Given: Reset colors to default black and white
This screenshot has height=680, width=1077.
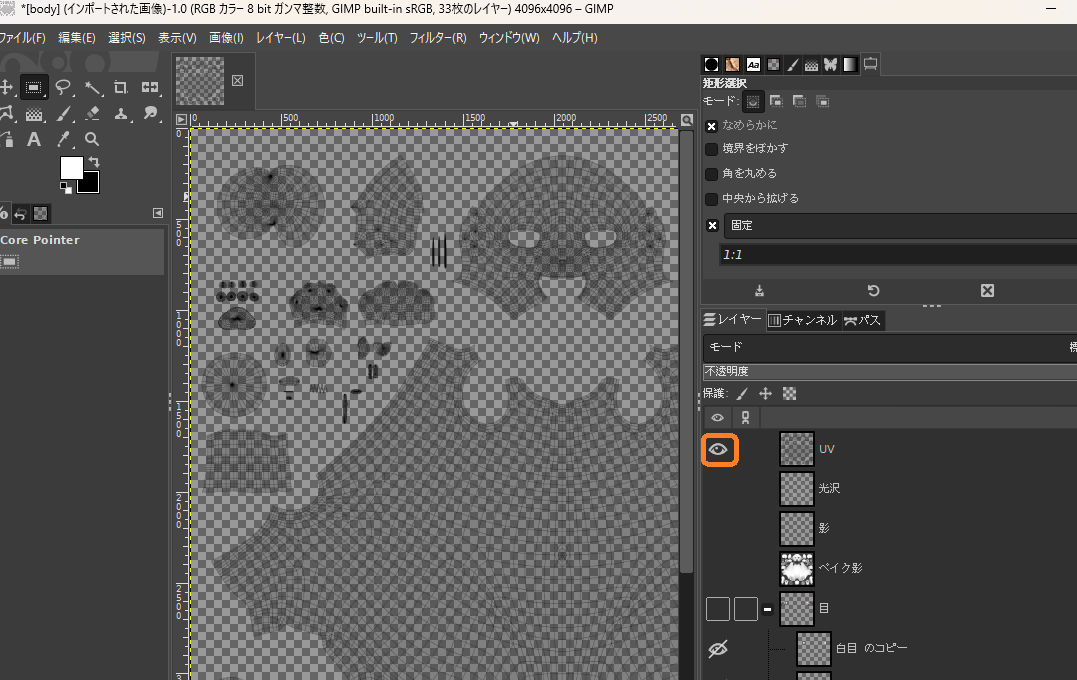Looking at the screenshot, I should point(65,188).
